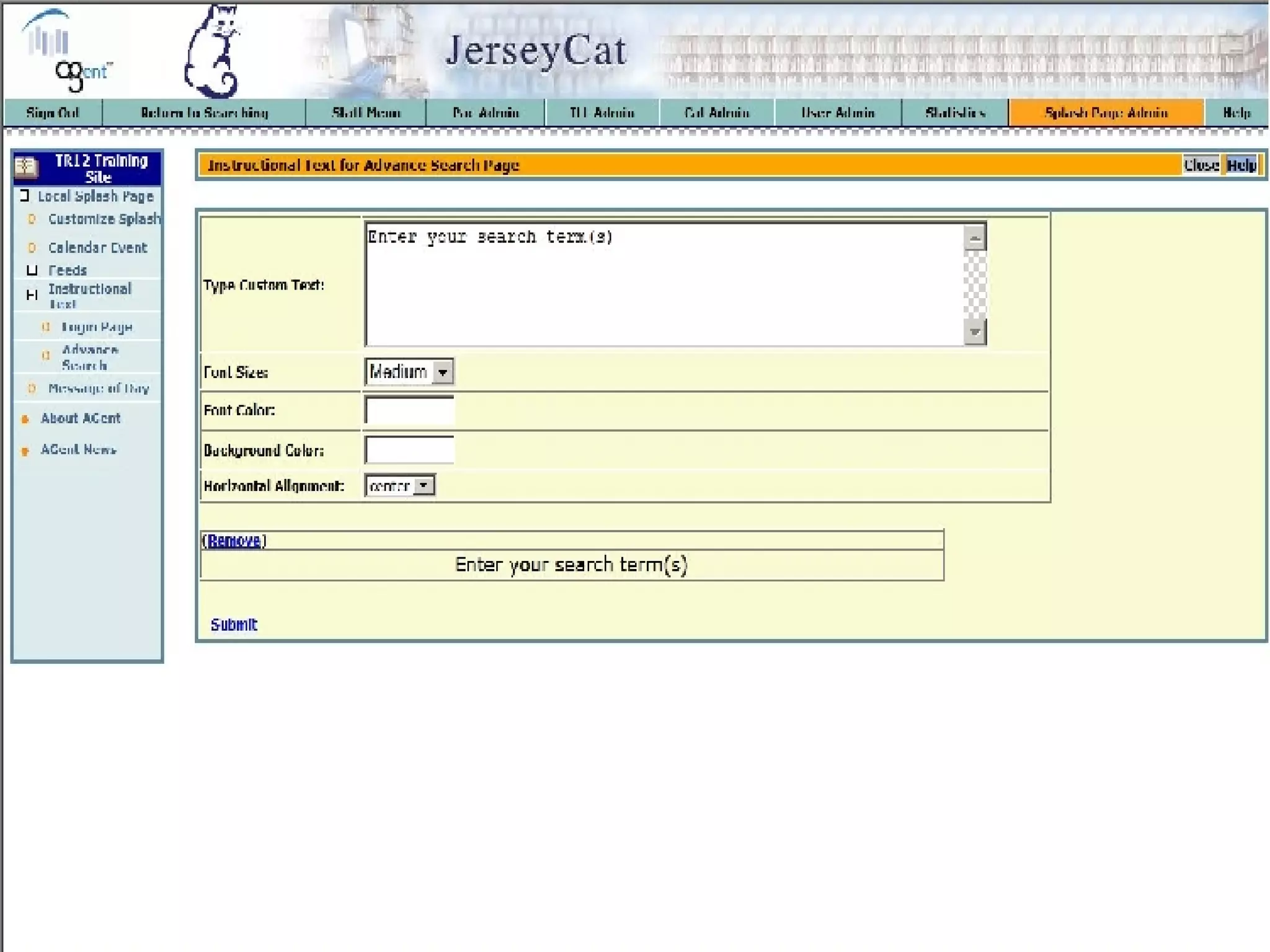Go to the User Admin tab
This screenshot has width=1270, height=952.
837,113
